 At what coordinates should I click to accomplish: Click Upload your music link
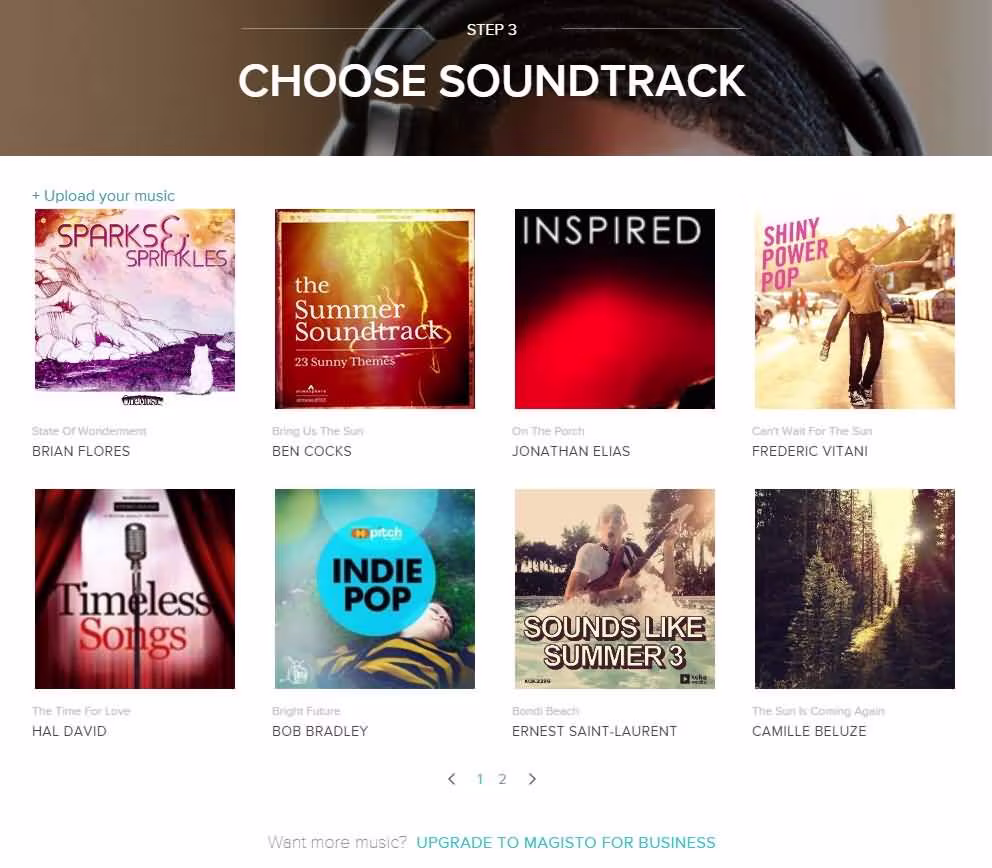pyautogui.click(x=103, y=195)
